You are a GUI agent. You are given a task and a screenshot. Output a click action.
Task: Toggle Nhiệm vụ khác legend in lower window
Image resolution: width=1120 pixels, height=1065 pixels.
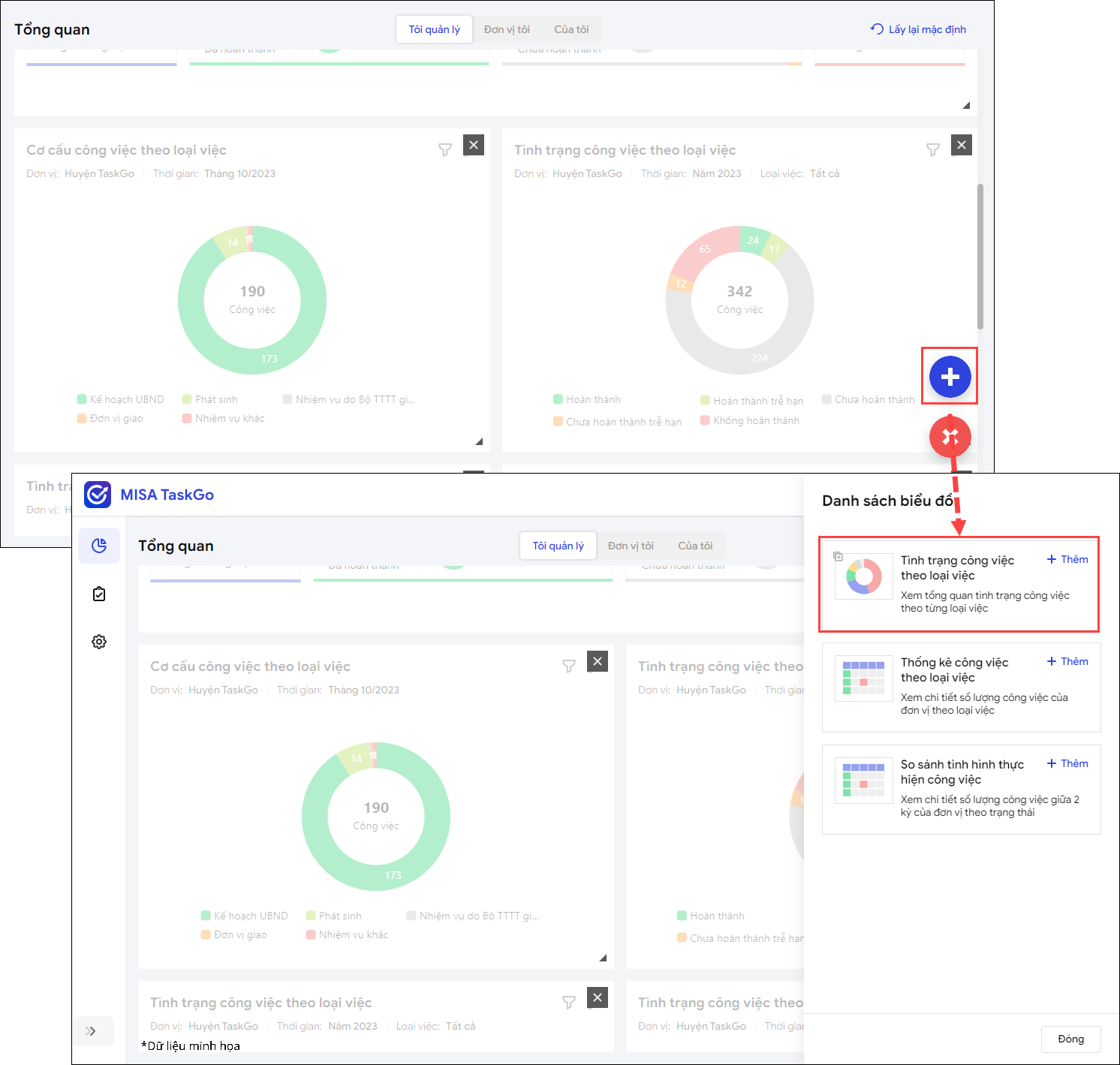pyautogui.click(x=347, y=934)
